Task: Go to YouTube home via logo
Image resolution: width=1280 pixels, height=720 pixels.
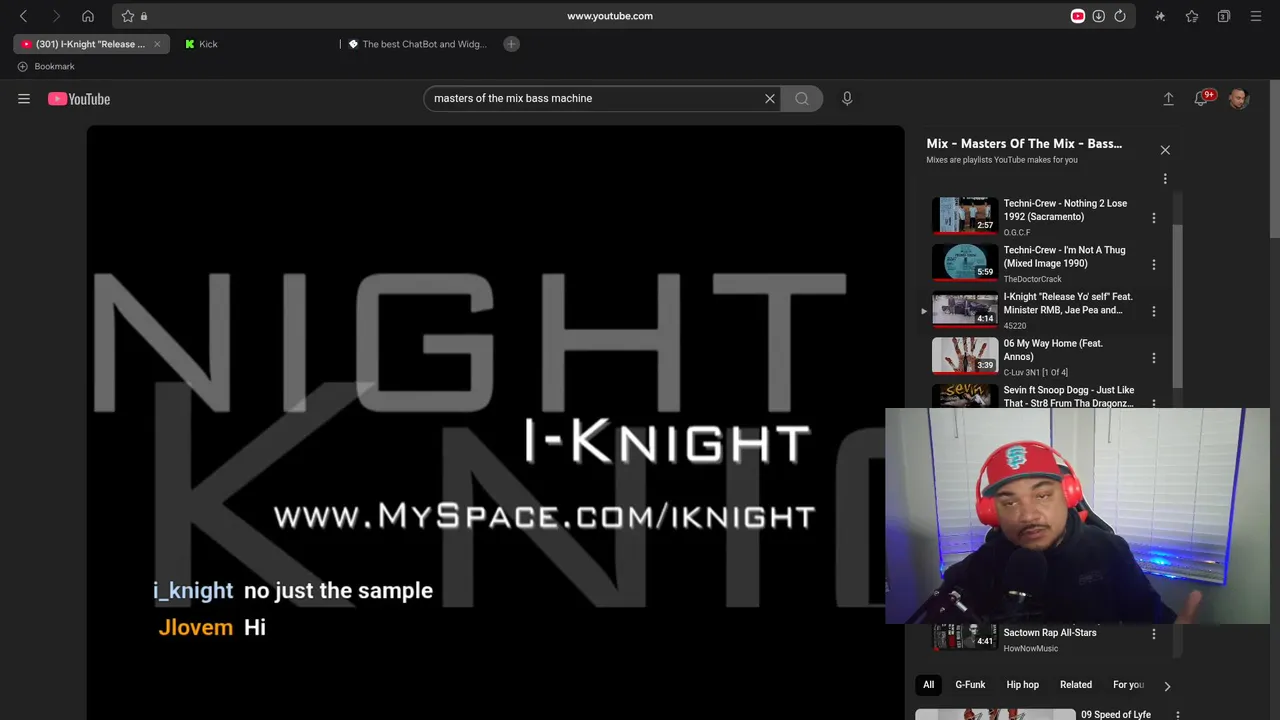Action: [79, 99]
